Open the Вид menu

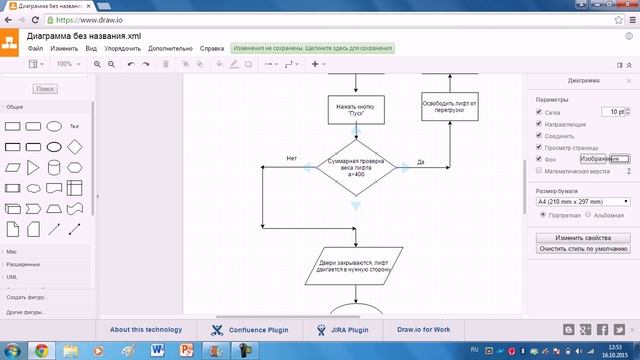[91, 49]
